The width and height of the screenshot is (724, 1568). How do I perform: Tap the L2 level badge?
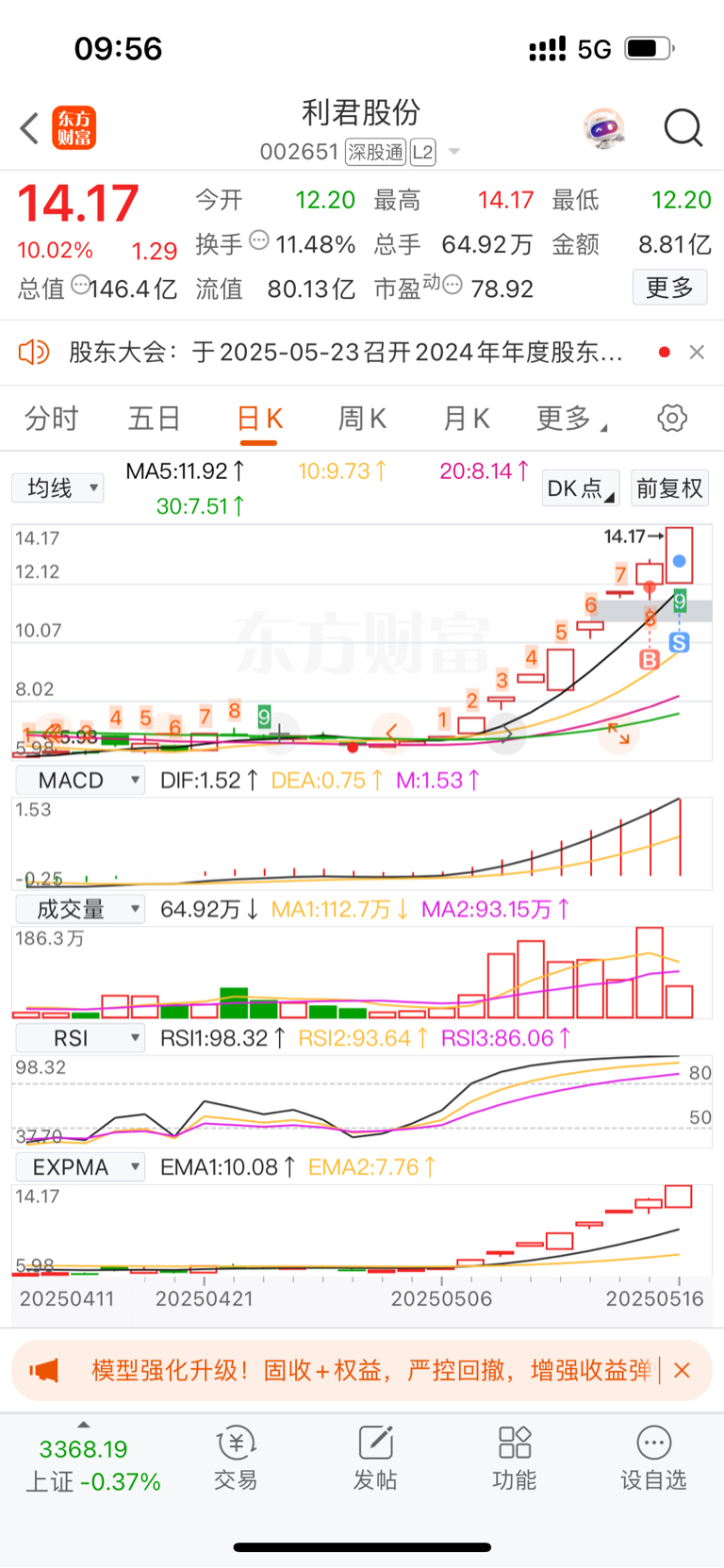pyautogui.click(x=422, y=152)
